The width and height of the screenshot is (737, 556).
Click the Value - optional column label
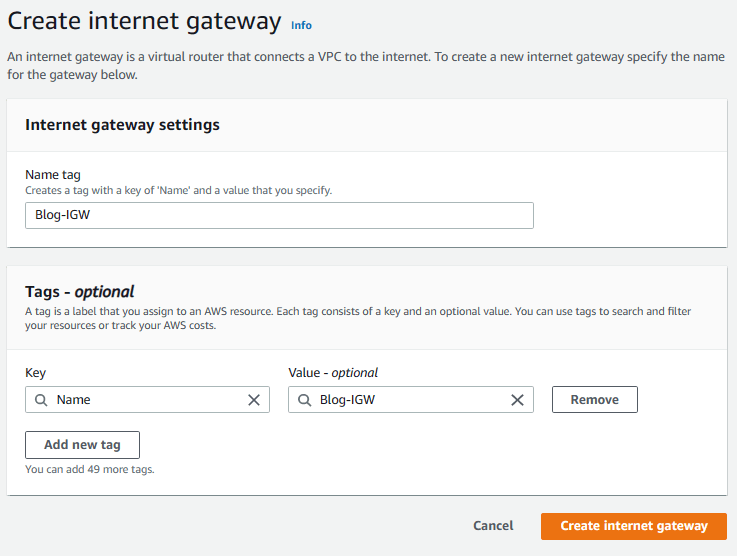coord(333,373)
